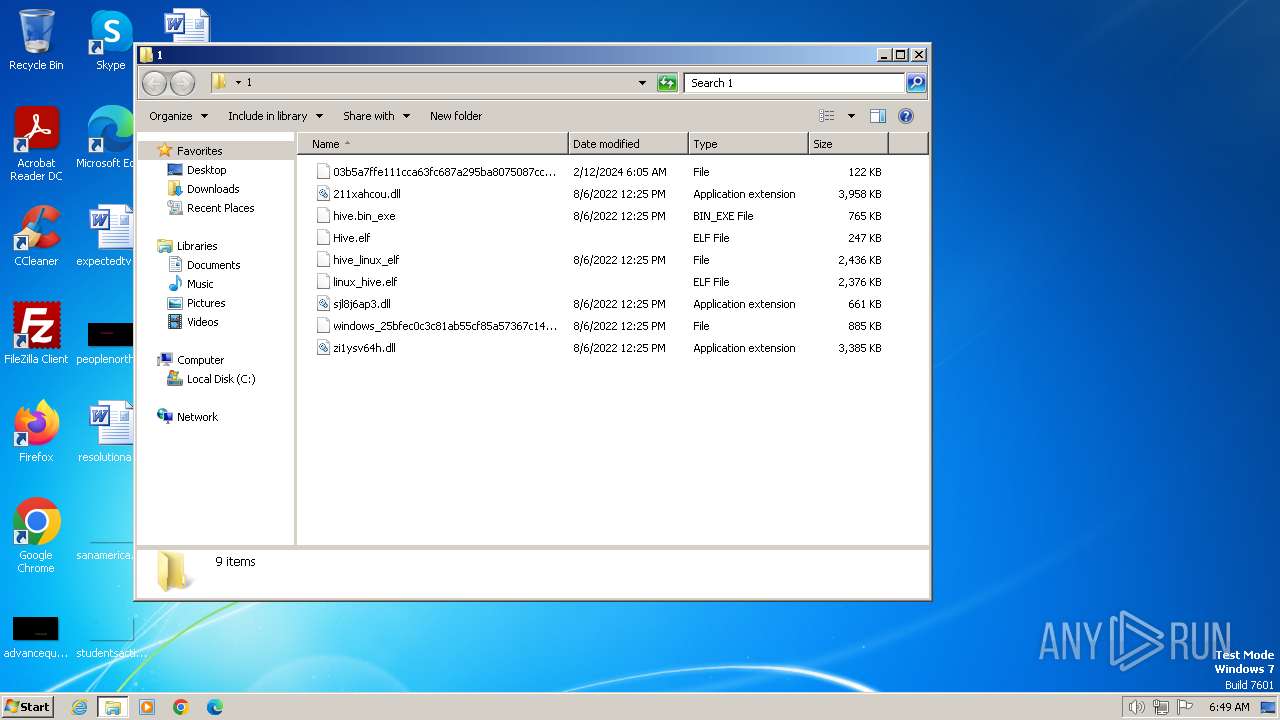The height and width of the screenshot is (720, 1280).
Task: Select the zi1ysv64h.dll file icon
Action: pyautogui.click(x=323, y=348)
